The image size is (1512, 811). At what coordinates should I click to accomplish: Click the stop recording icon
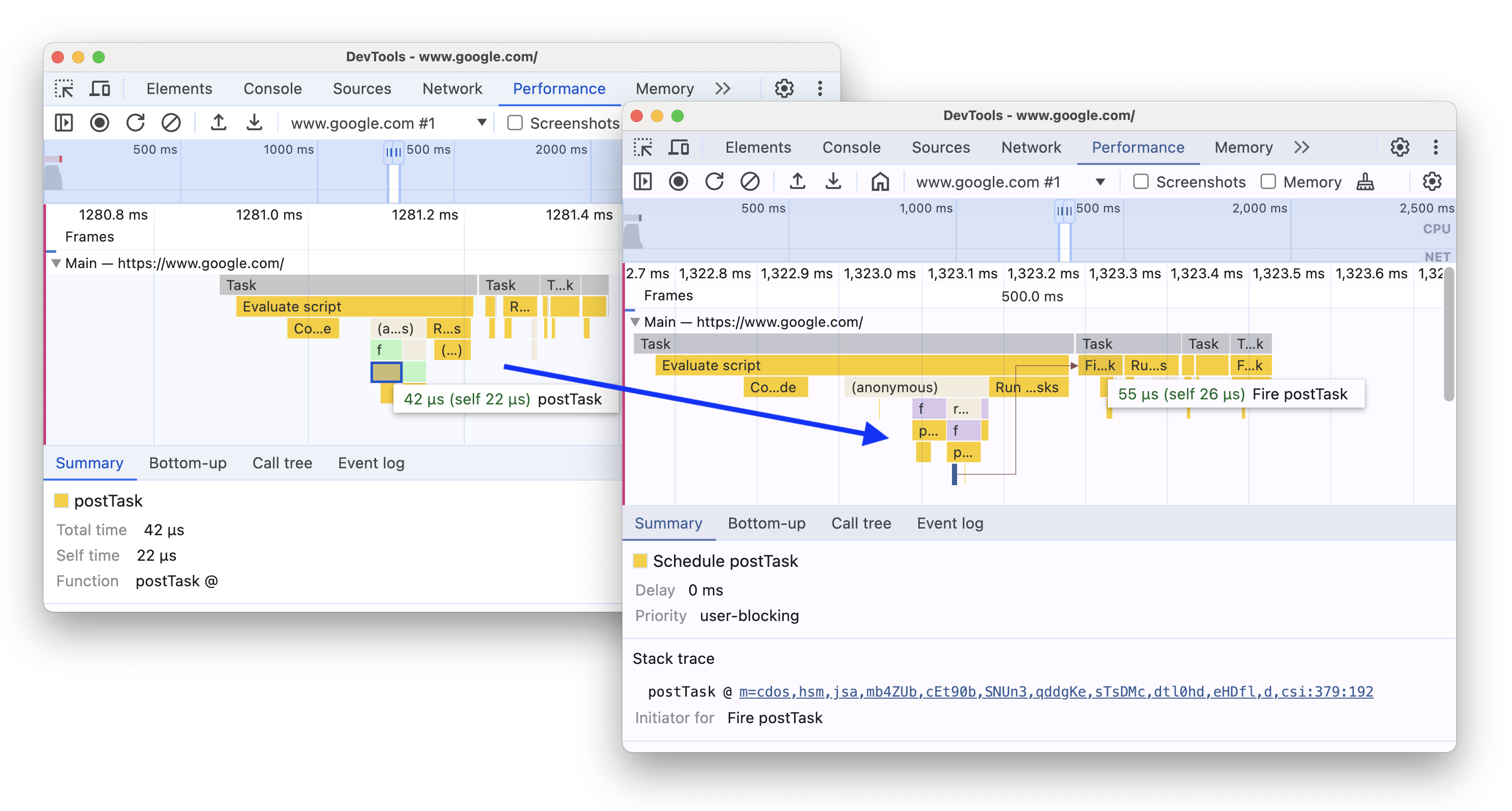pyautogui.click(x=681, y=182)
